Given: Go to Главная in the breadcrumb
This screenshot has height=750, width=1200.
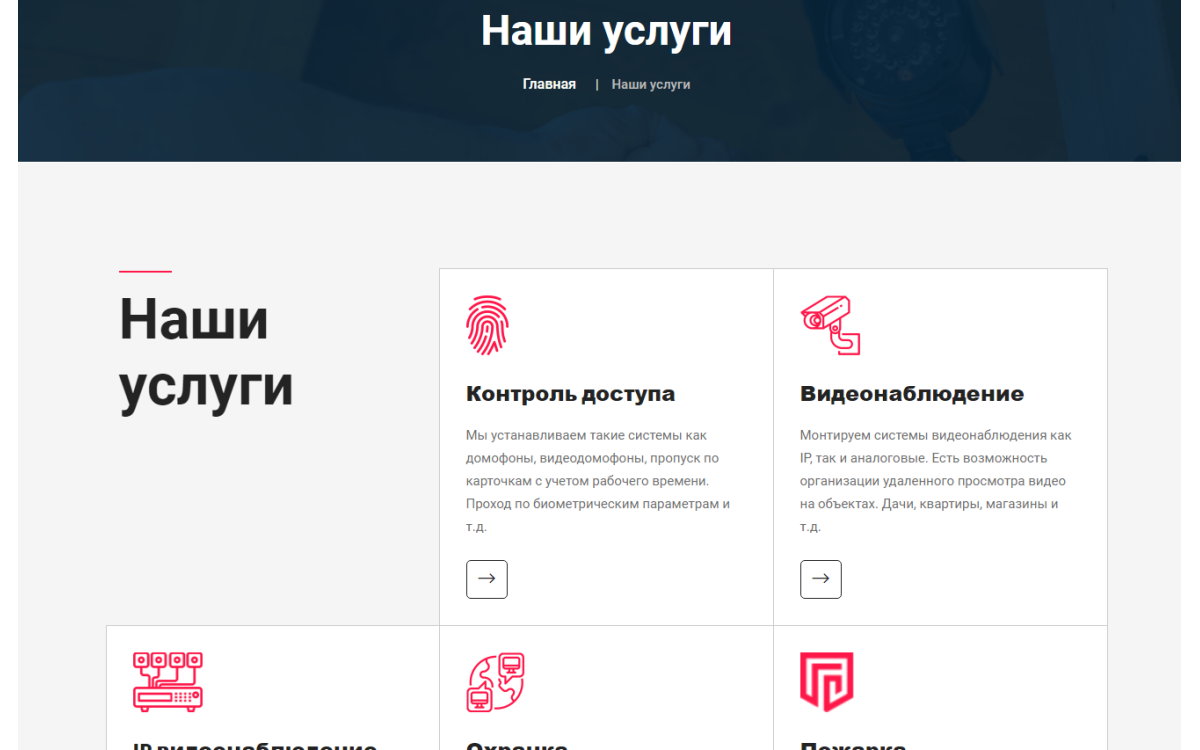Looking at the screenshot, I should point(549,84).
